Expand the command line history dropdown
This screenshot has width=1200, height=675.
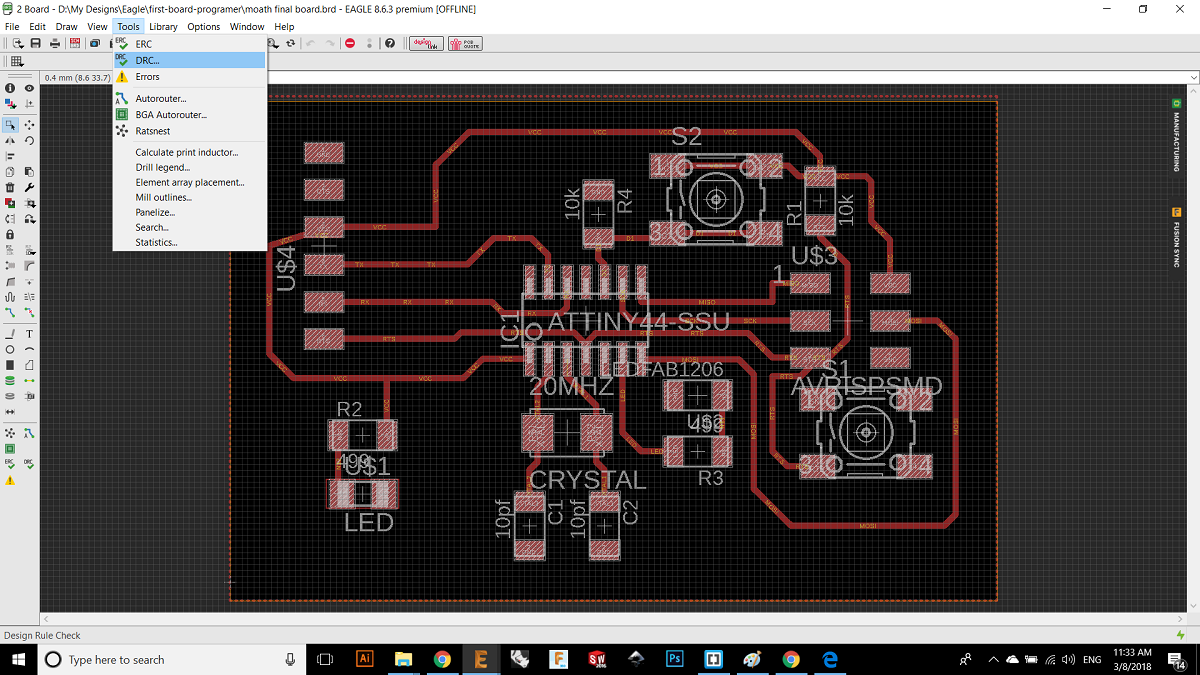point(1193,77)
